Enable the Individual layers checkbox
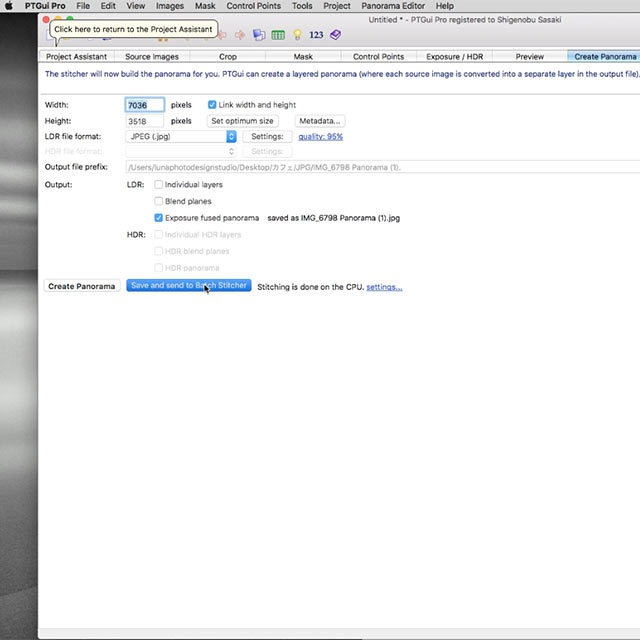Image resolution: width=640 pixels, height=640 pixels. click(x=159, y=185)
